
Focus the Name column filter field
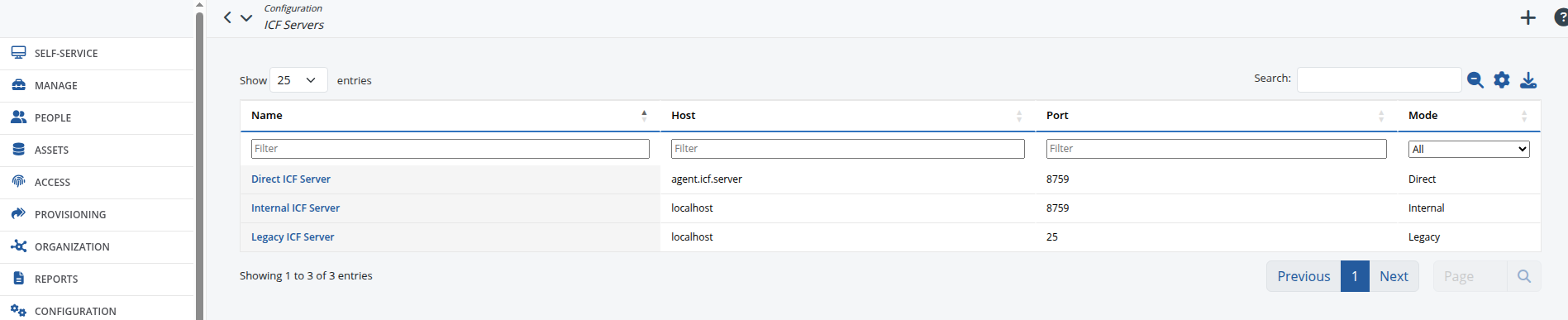point(450,149)
